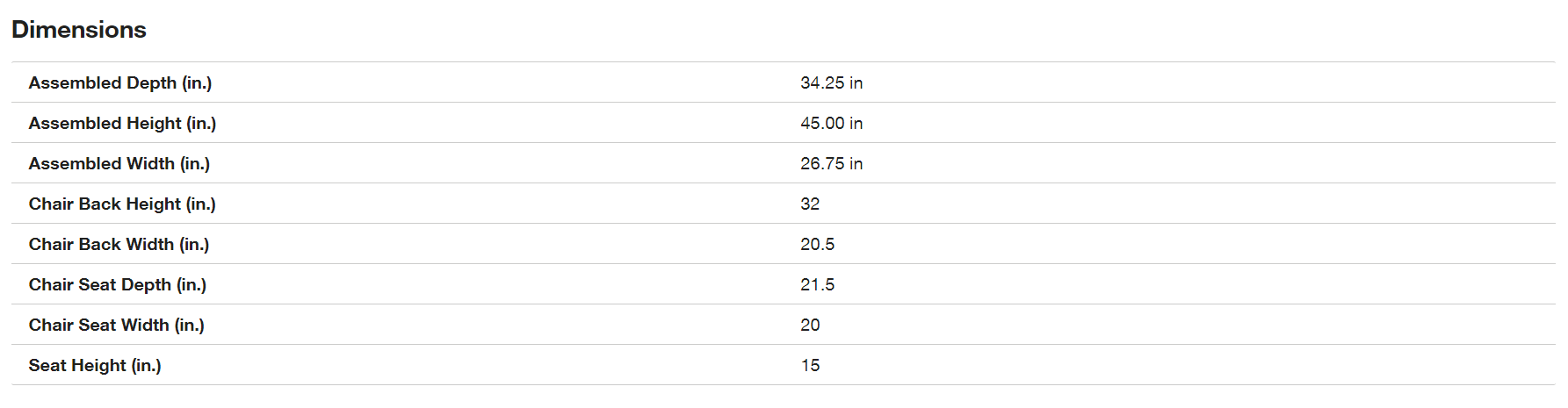Click the chair back width value 20.5
The image size is (1568, 408).
tap(817, 244)
